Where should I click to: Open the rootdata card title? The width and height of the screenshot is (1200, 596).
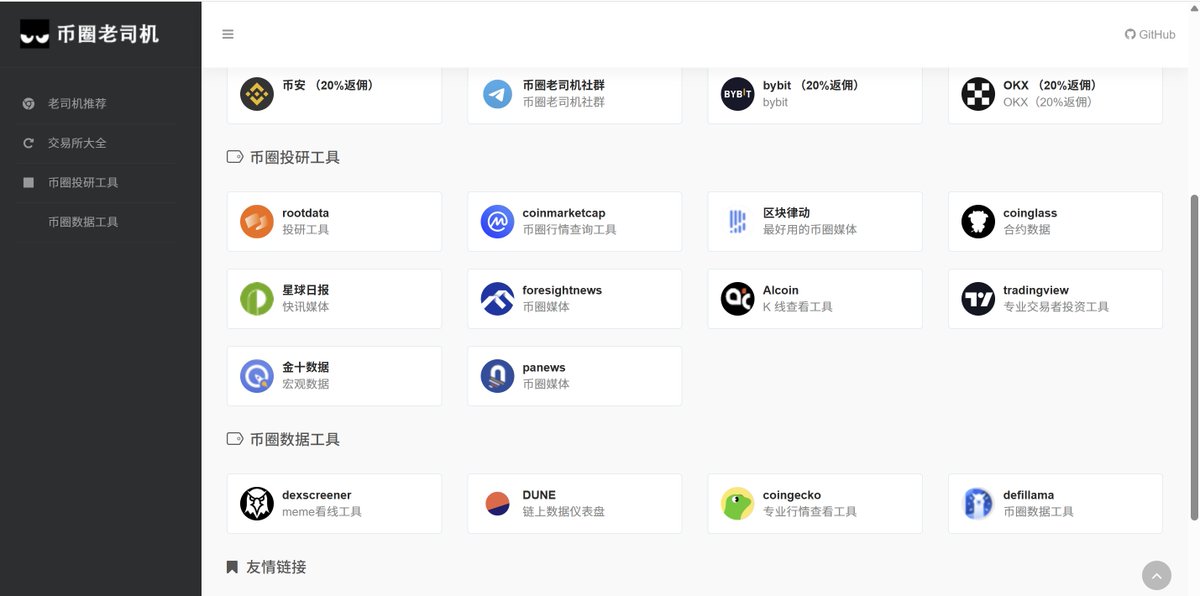(305, 213)
